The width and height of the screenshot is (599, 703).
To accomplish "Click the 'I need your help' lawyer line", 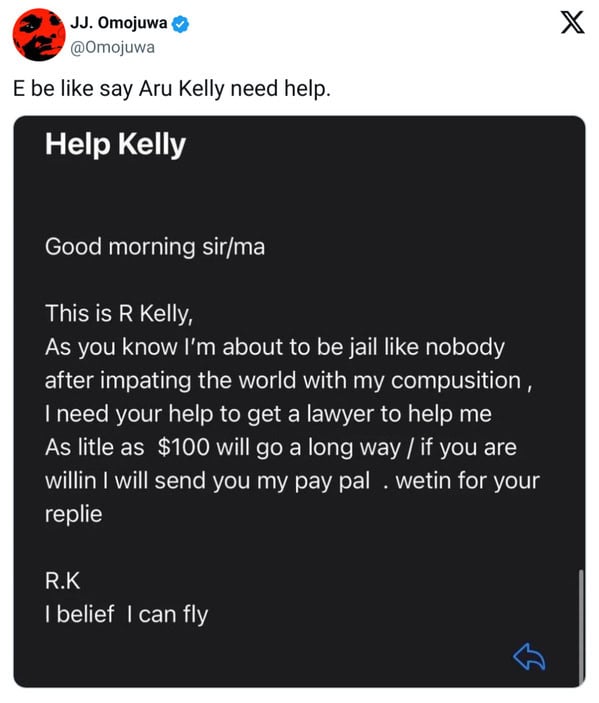I will pyautogui.click(x=268, y=413).
